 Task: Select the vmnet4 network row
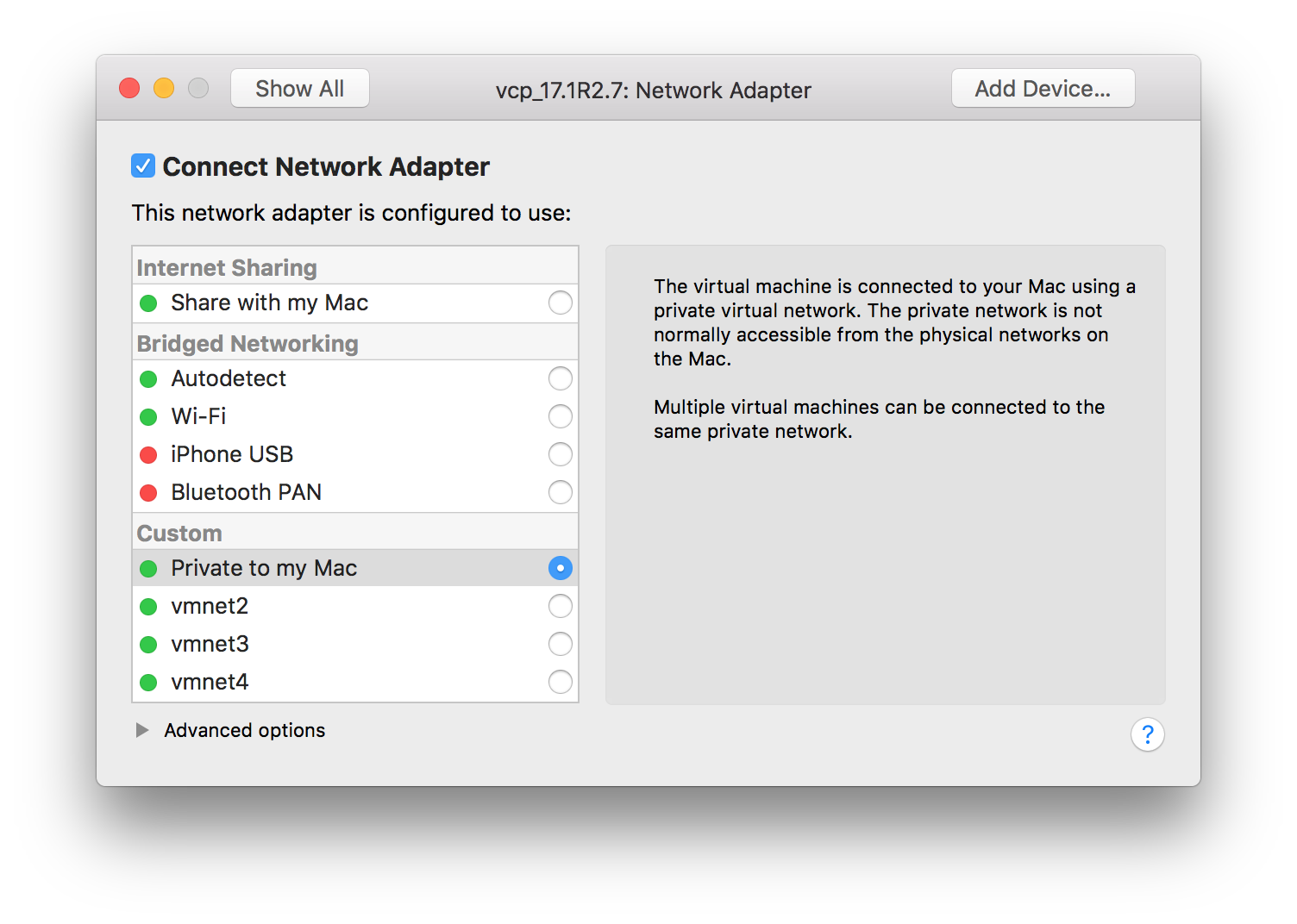click(345, 682)
